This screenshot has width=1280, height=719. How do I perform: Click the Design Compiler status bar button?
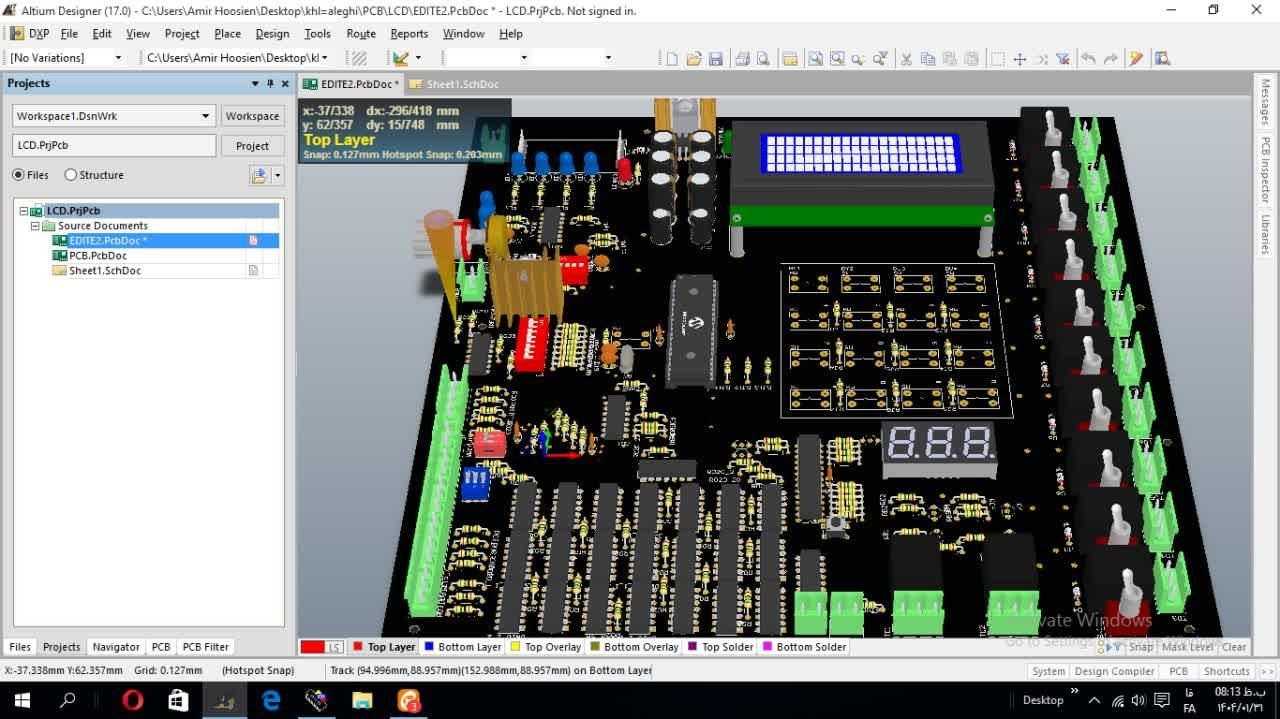pyautogui.click(x=1114, y=671)
